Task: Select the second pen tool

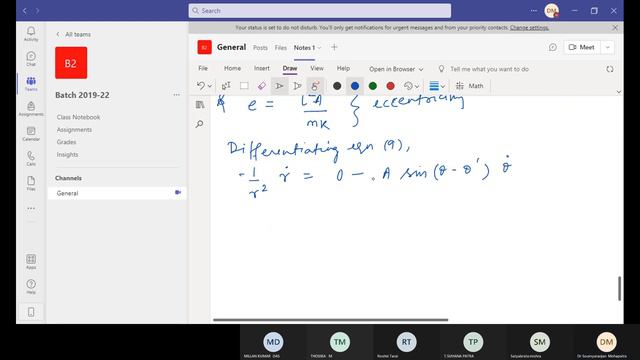Action: click(298, 86)
